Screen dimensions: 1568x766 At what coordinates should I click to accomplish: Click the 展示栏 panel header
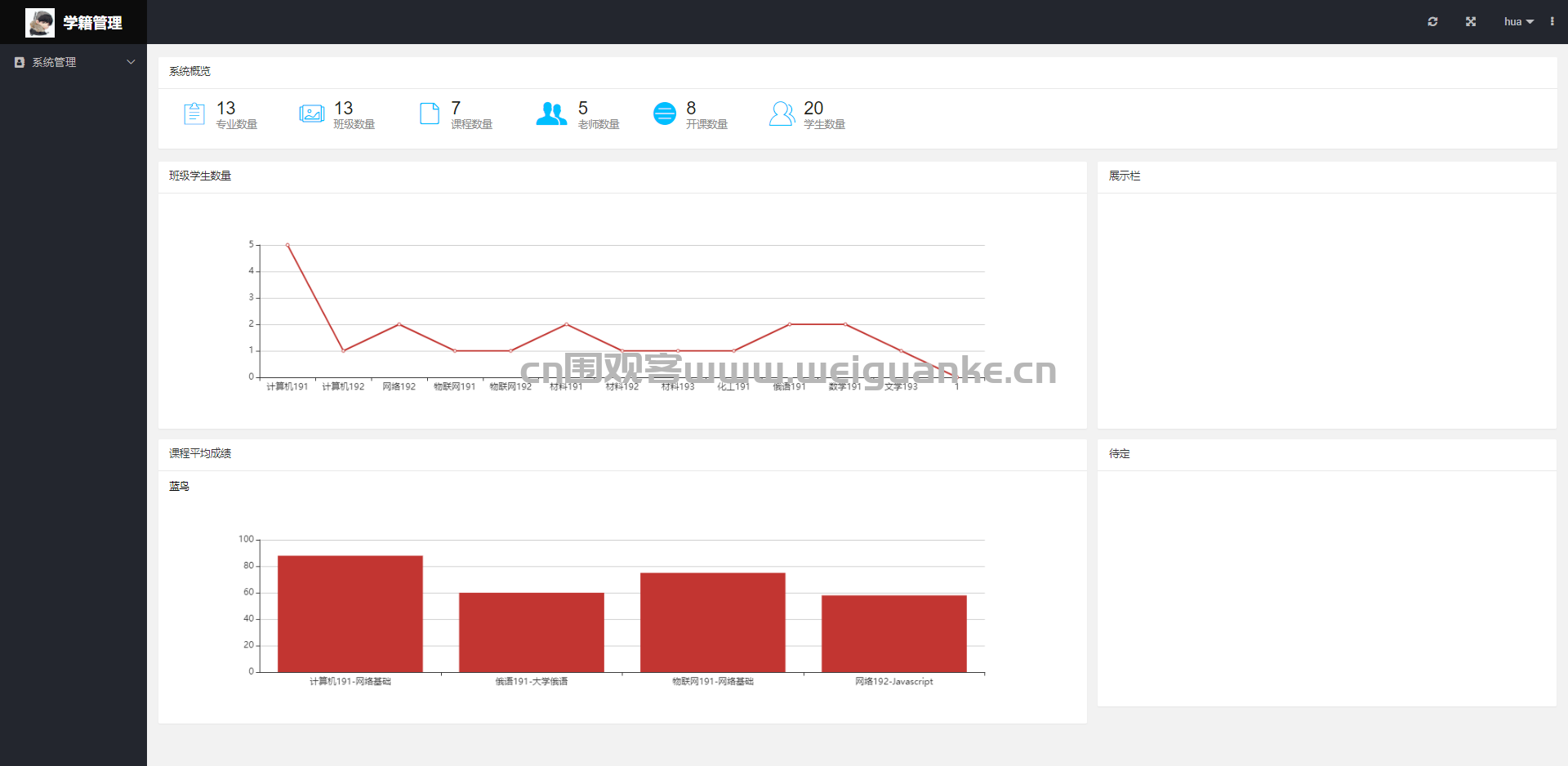[1327, 176]
